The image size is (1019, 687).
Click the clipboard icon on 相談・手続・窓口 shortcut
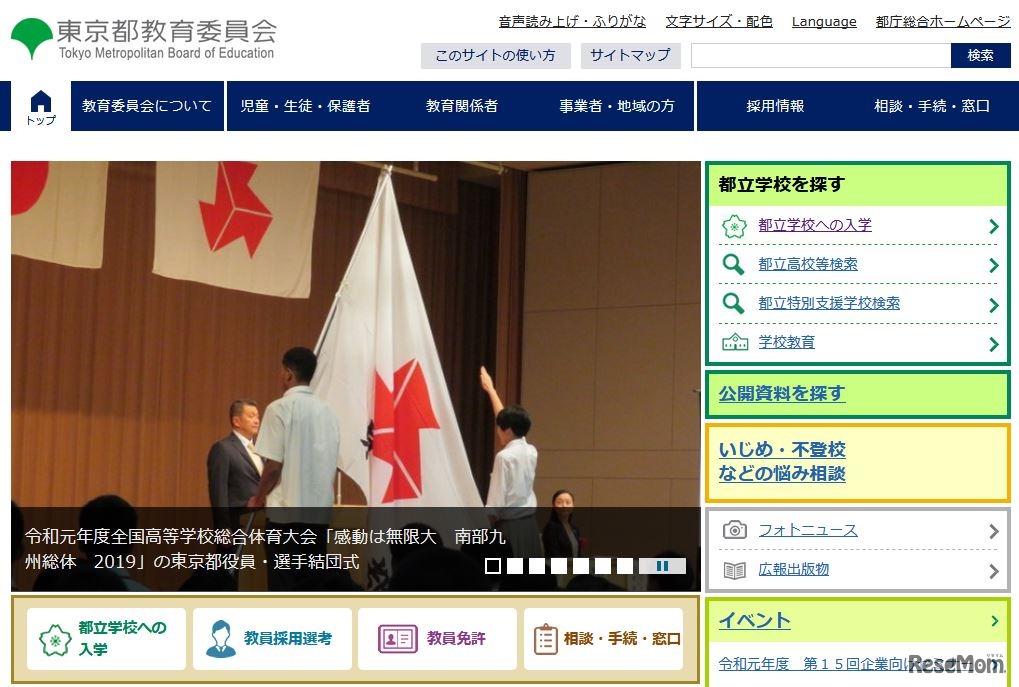(546, 638)
